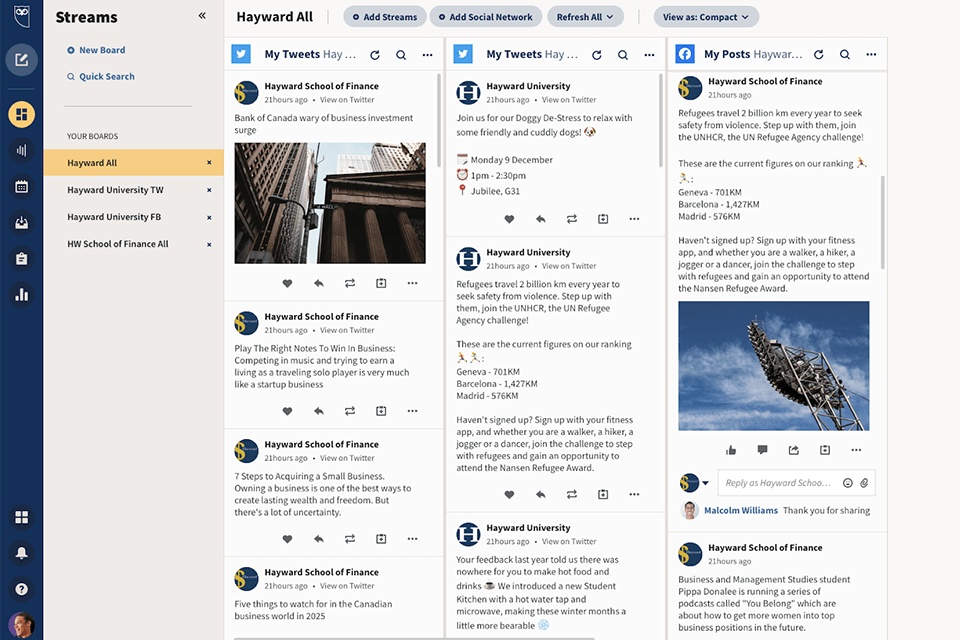Open View on Twitter for Bank of Canada tweet
Viewport: 960px width, 640px height.
pyautogui.click(x=347, y=100)
